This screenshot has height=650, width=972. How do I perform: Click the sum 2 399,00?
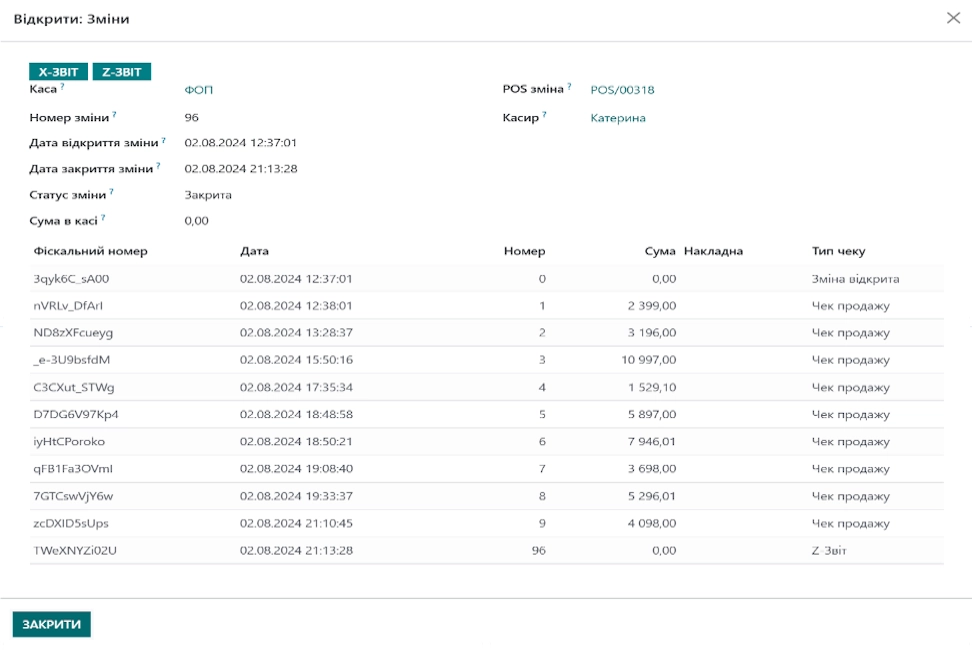pos(652,305)
